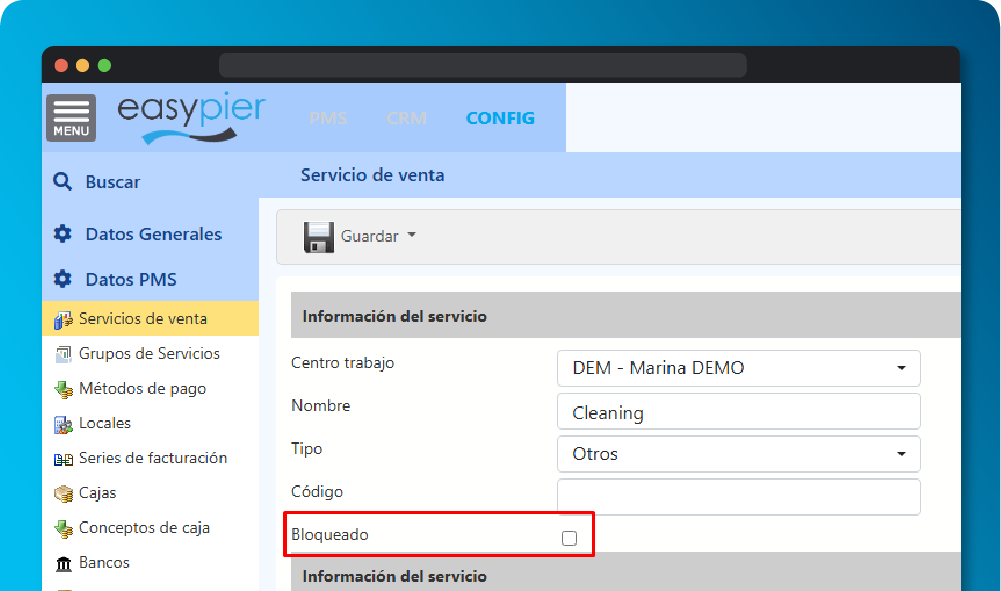
Task: Click the Locales icon
Action: pos(63,424)
